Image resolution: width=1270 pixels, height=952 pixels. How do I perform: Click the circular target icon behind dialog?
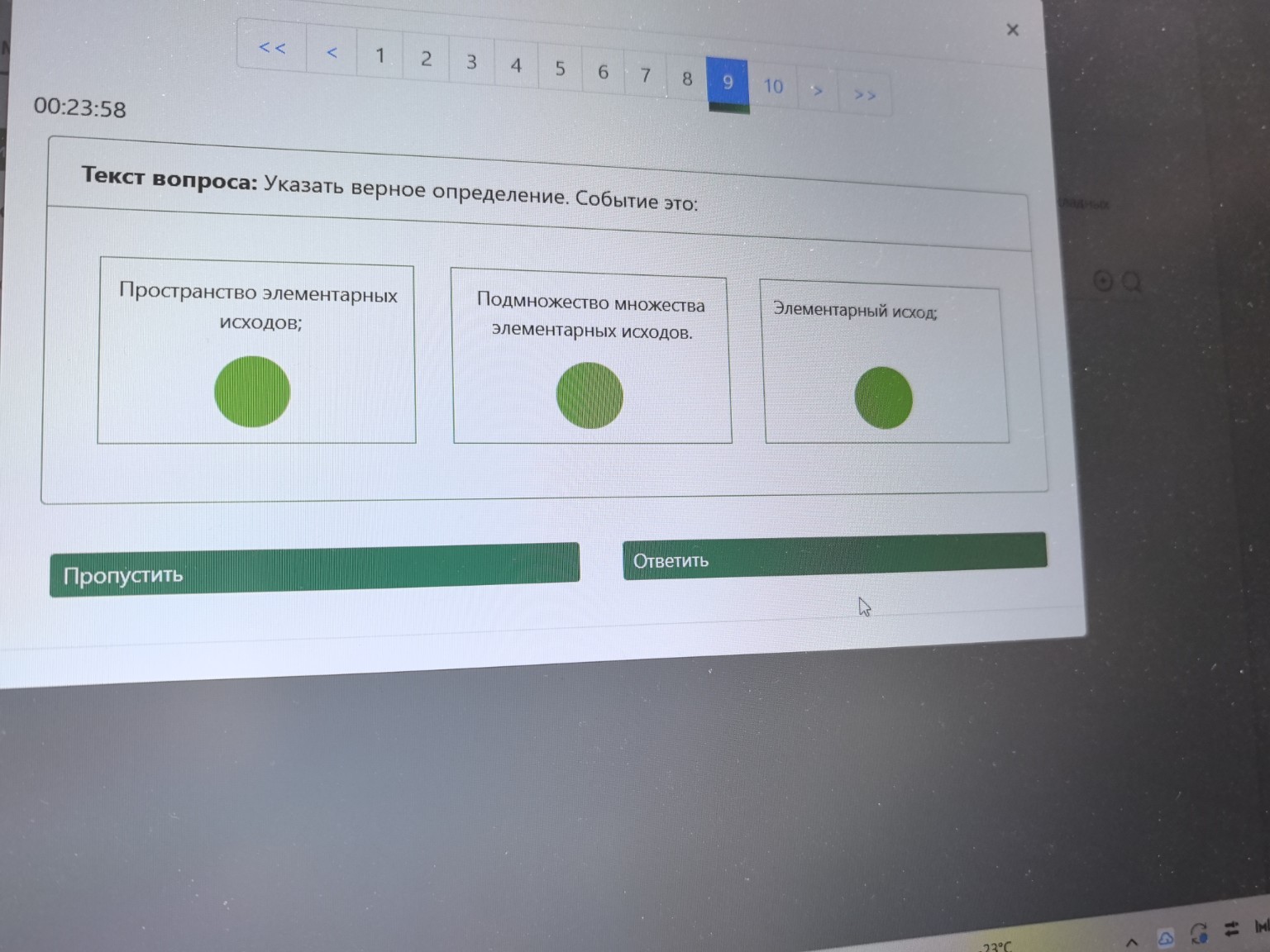(1103, 281)
